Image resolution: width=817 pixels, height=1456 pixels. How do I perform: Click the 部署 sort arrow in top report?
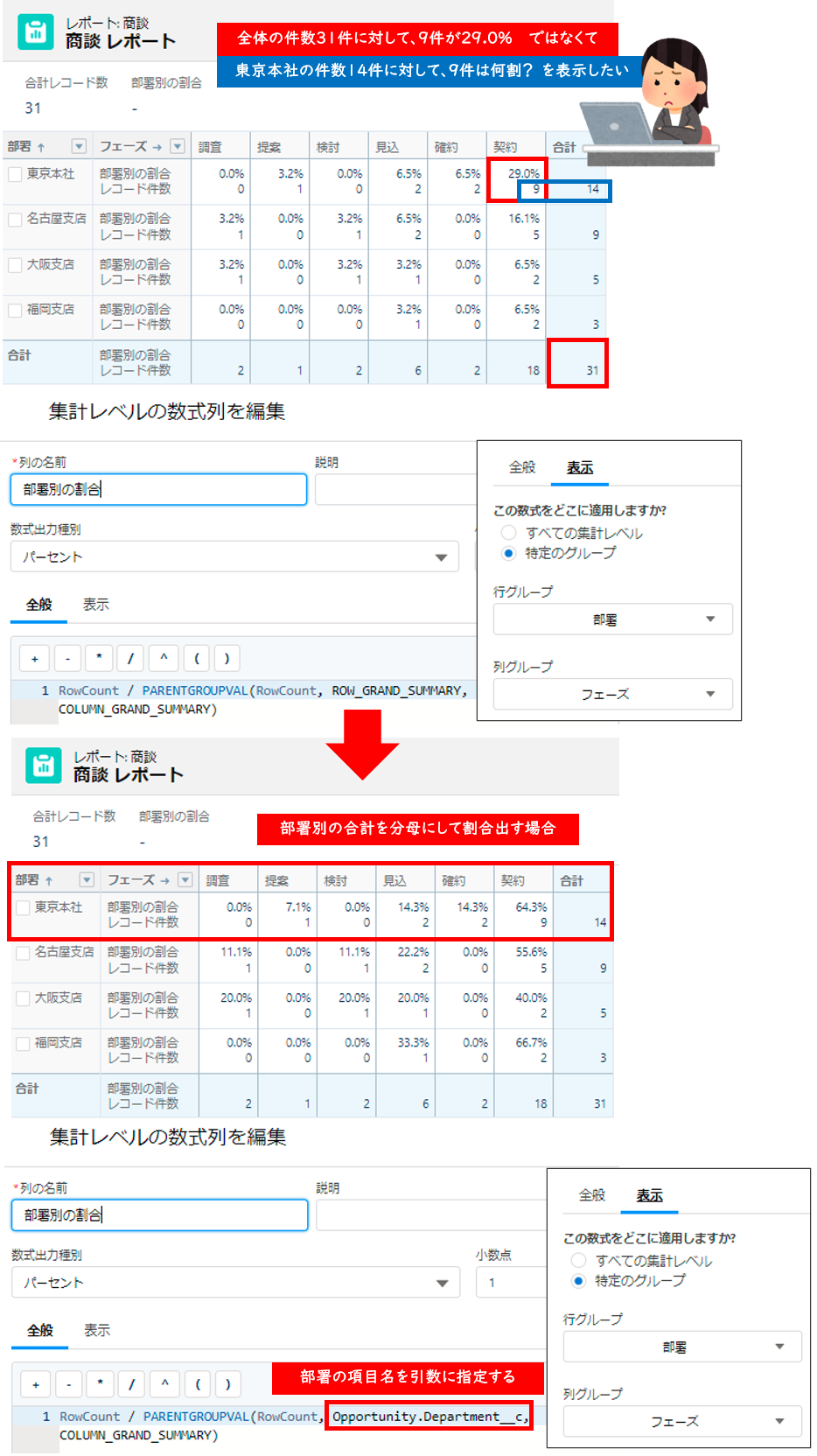coord(41,147)
